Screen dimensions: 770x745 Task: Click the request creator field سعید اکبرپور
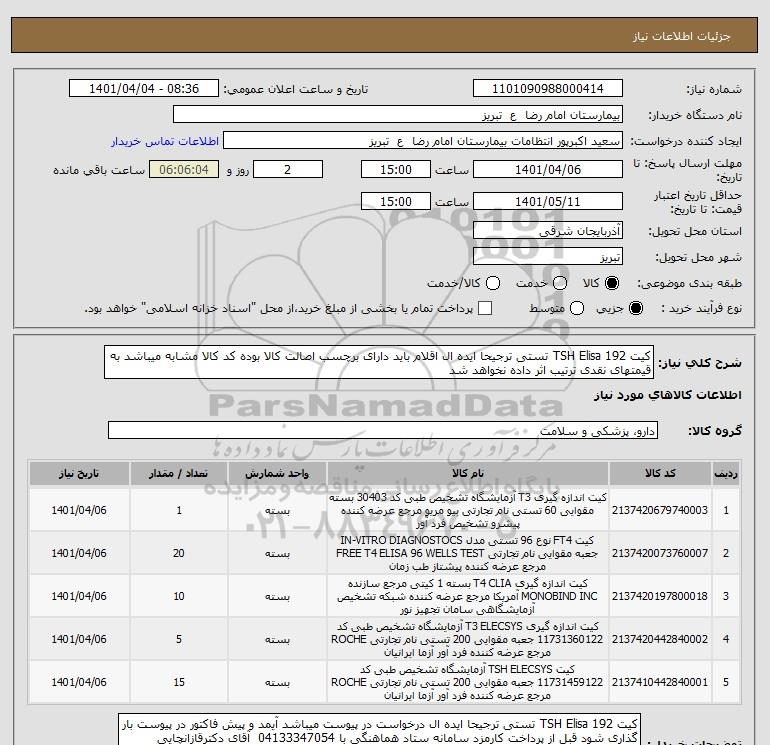423,141
